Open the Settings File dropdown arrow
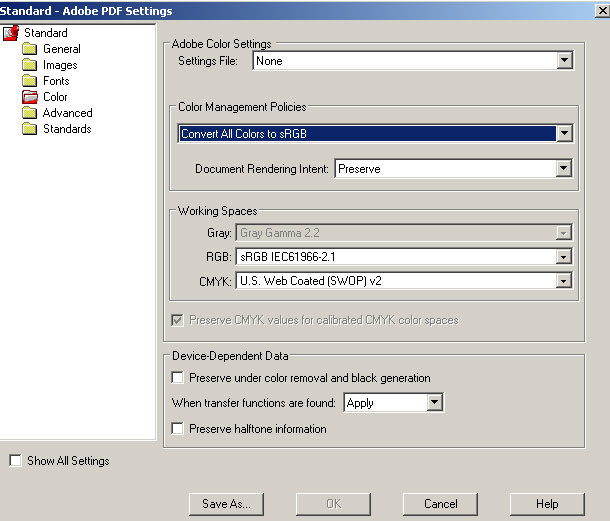 [564, 61]
